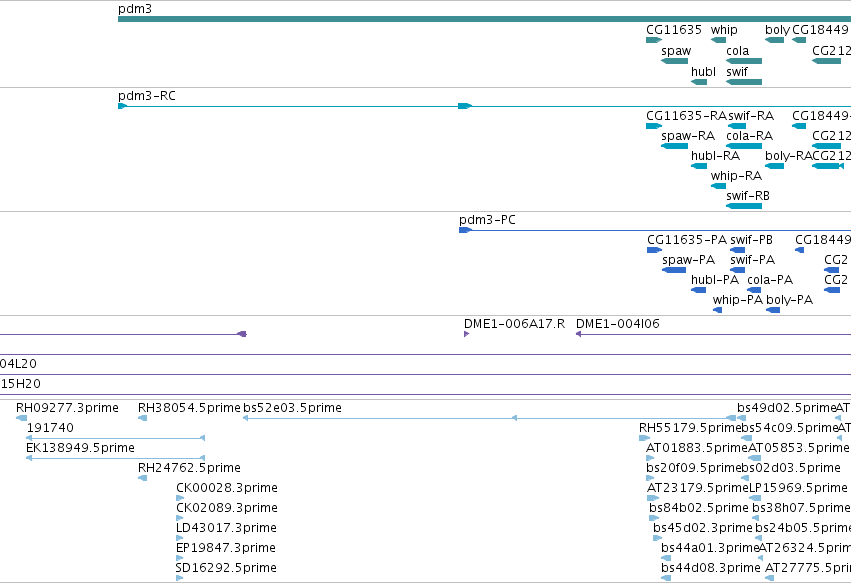Select the AT05853.5prime EST label
Viewport: 851px width, 583px height.
click(799, 448)
